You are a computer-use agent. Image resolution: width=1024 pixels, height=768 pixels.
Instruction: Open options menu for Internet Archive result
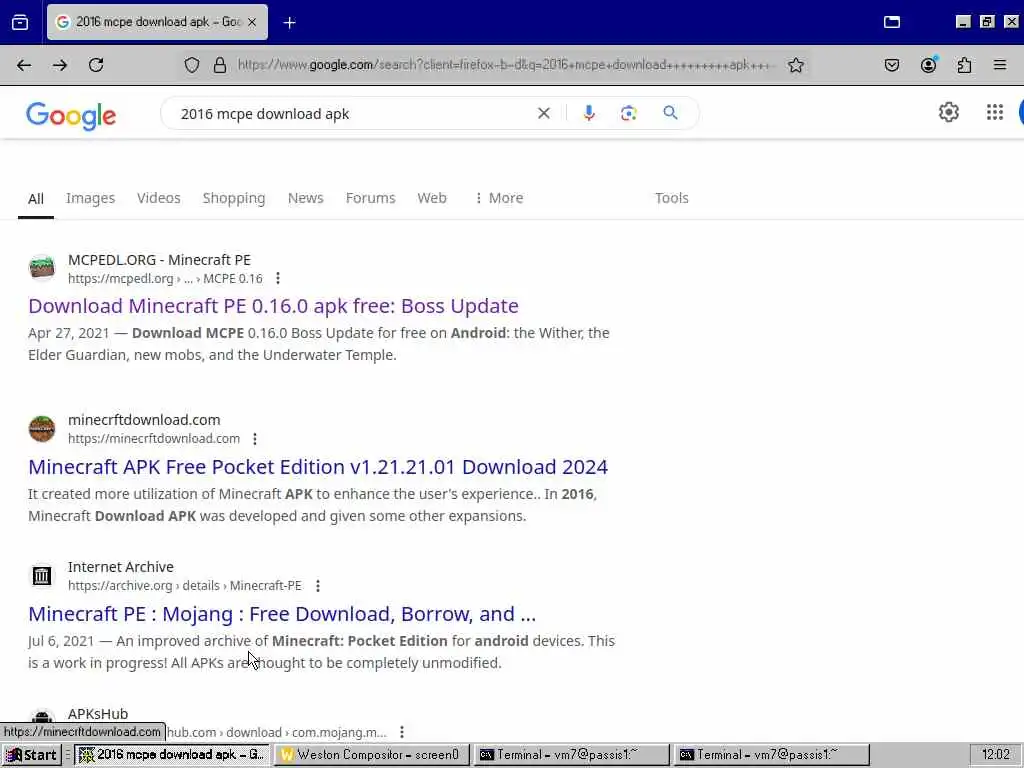[318, 586]
